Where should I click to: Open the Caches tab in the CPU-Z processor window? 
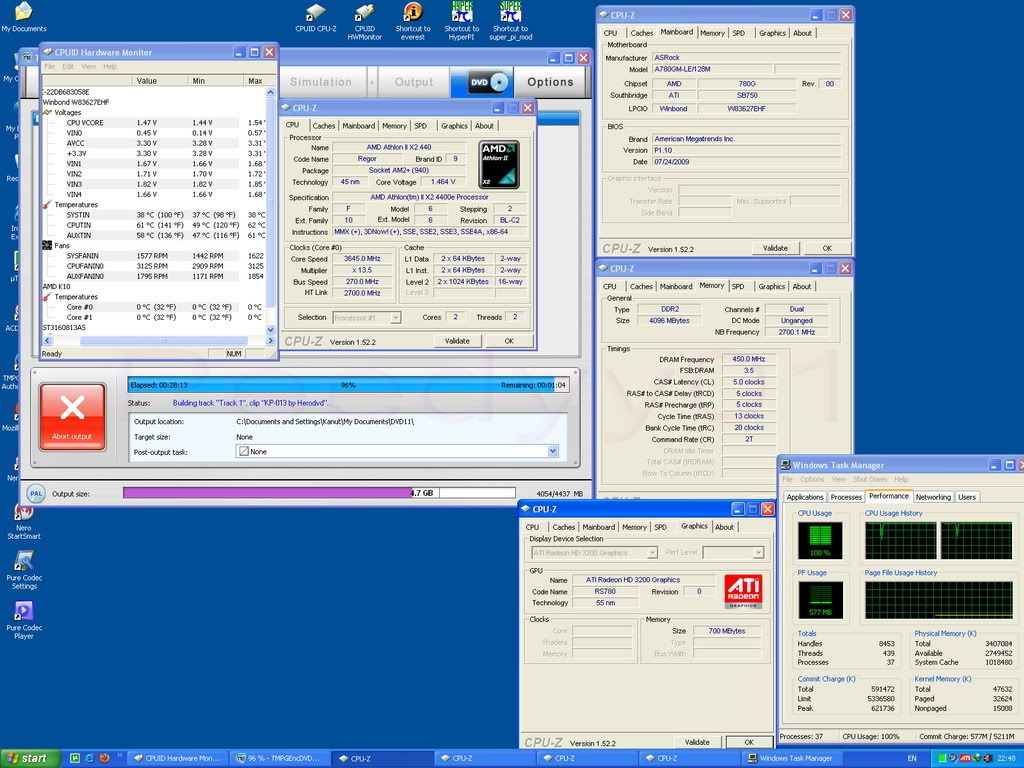(323, 125)
